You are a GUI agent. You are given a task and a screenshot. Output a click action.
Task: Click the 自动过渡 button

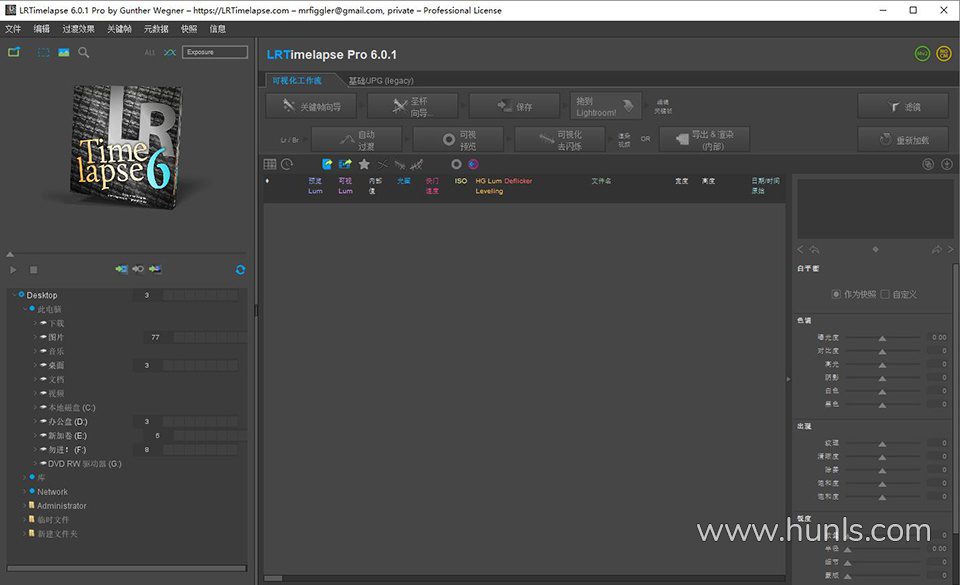(x=357, y=140)
